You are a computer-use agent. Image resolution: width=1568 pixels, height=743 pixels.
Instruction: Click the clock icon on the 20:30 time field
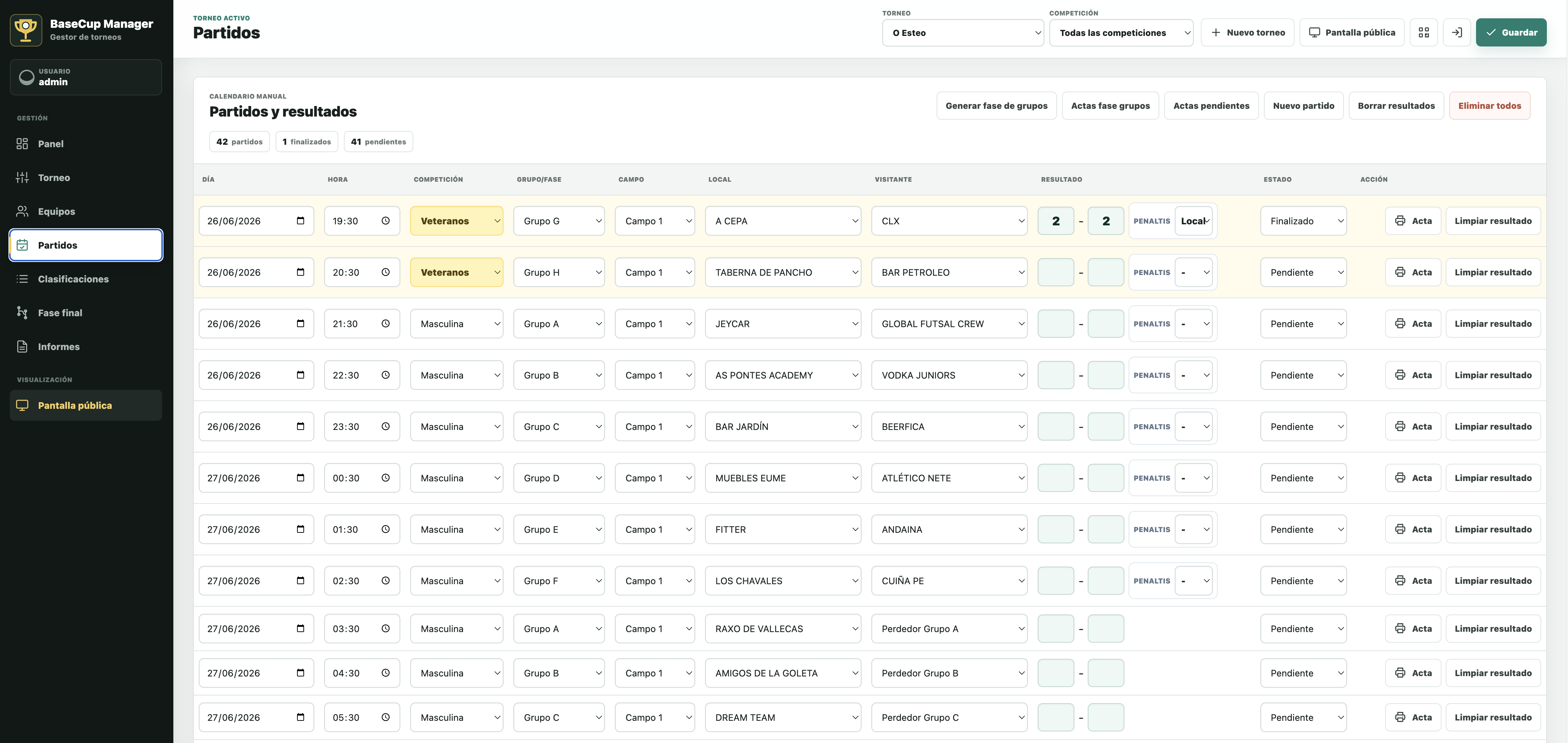(x=385, y=272)
